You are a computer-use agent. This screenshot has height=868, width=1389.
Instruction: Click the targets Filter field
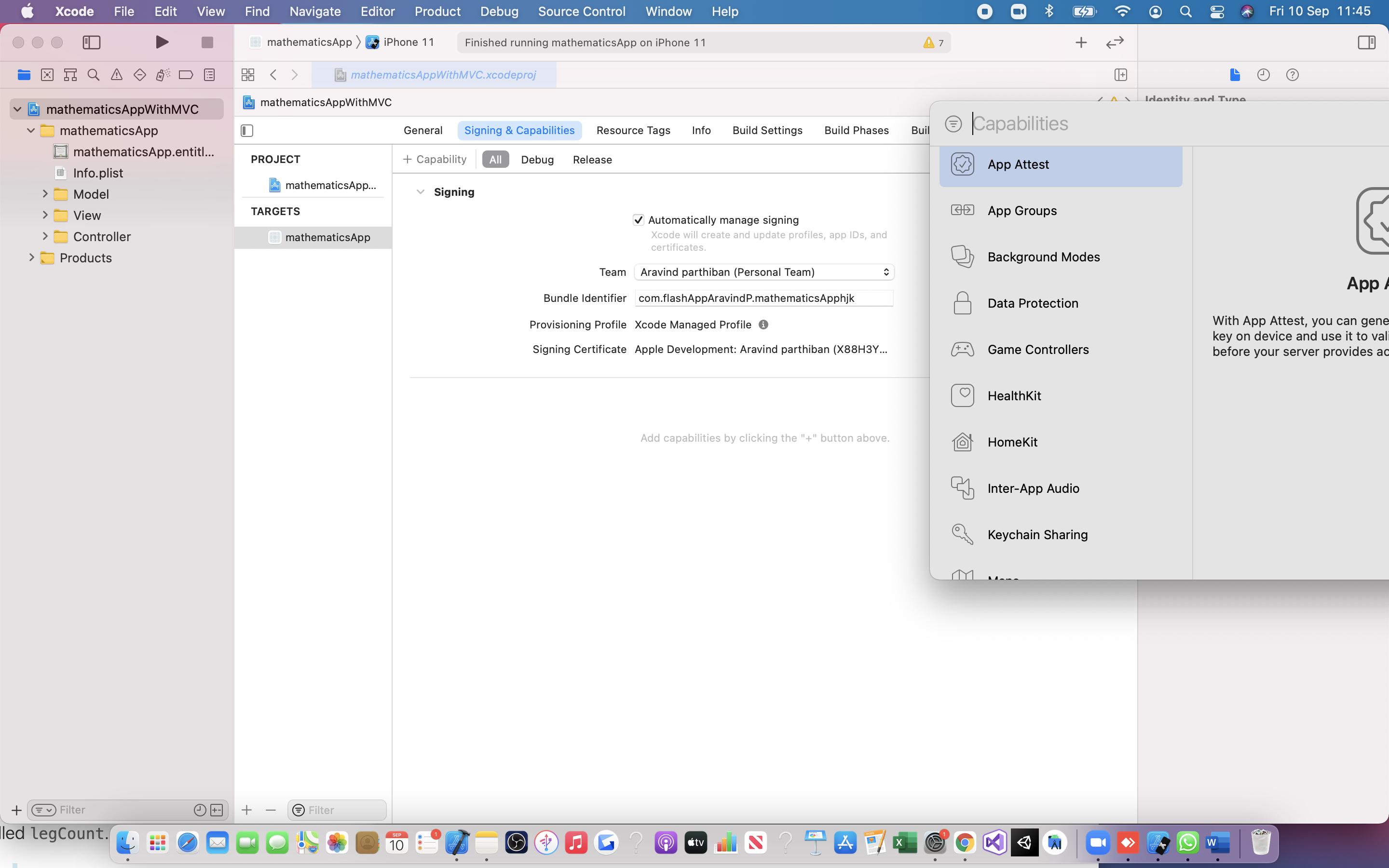337,810
